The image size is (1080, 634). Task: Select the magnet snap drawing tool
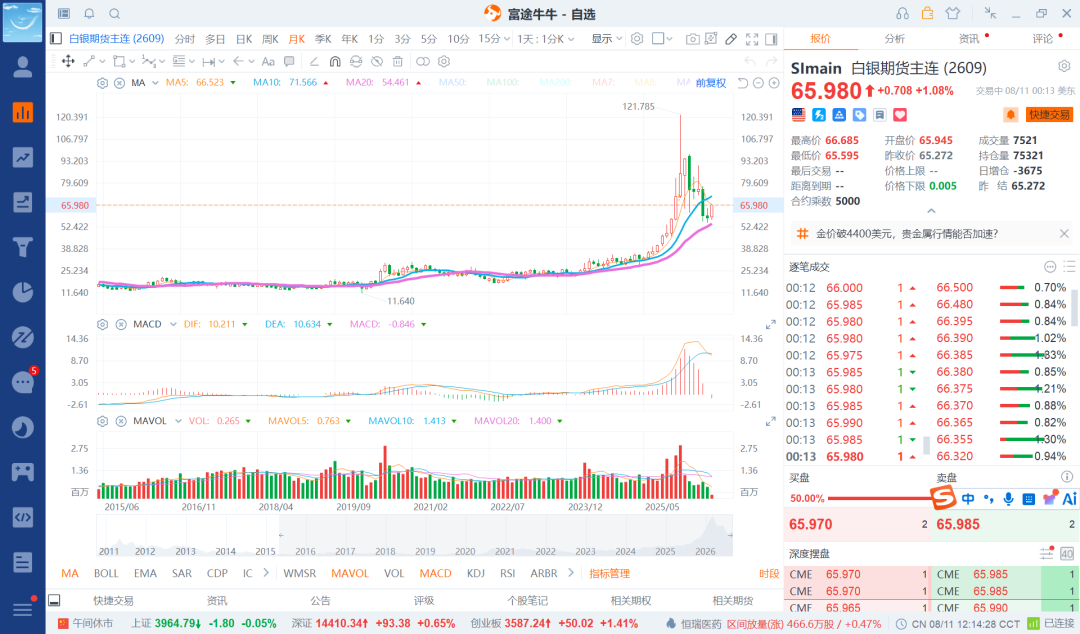pos(335,61)
